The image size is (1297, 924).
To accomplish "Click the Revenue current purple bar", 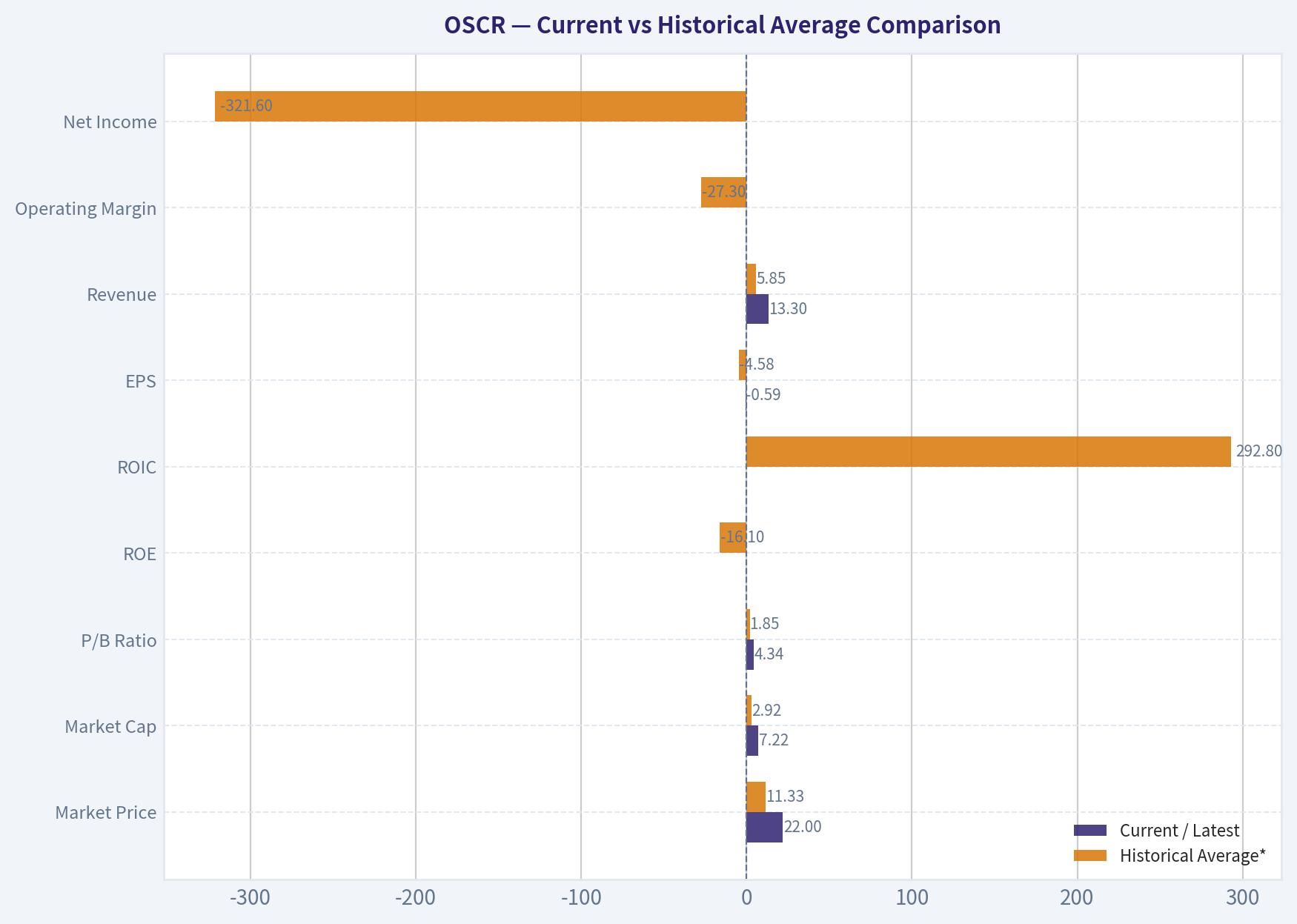I will point(757,309).
